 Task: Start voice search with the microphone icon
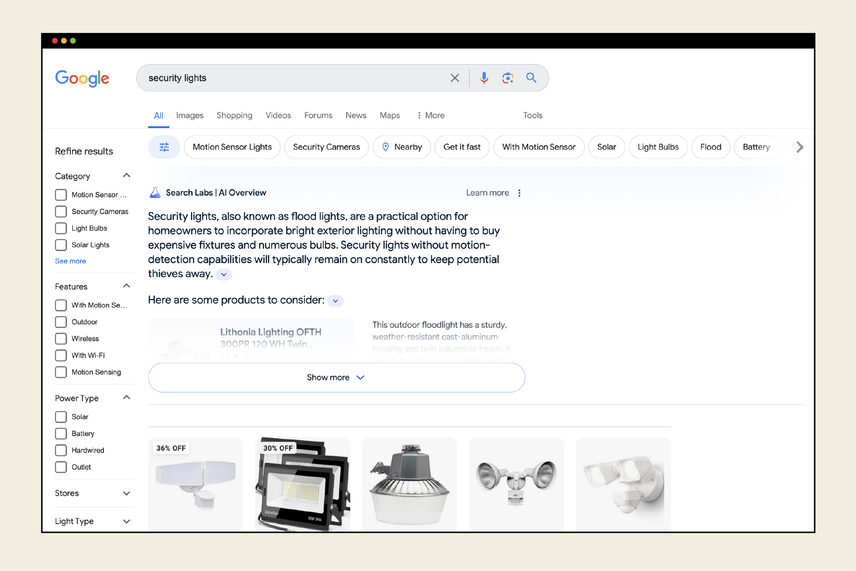point(484,78)
